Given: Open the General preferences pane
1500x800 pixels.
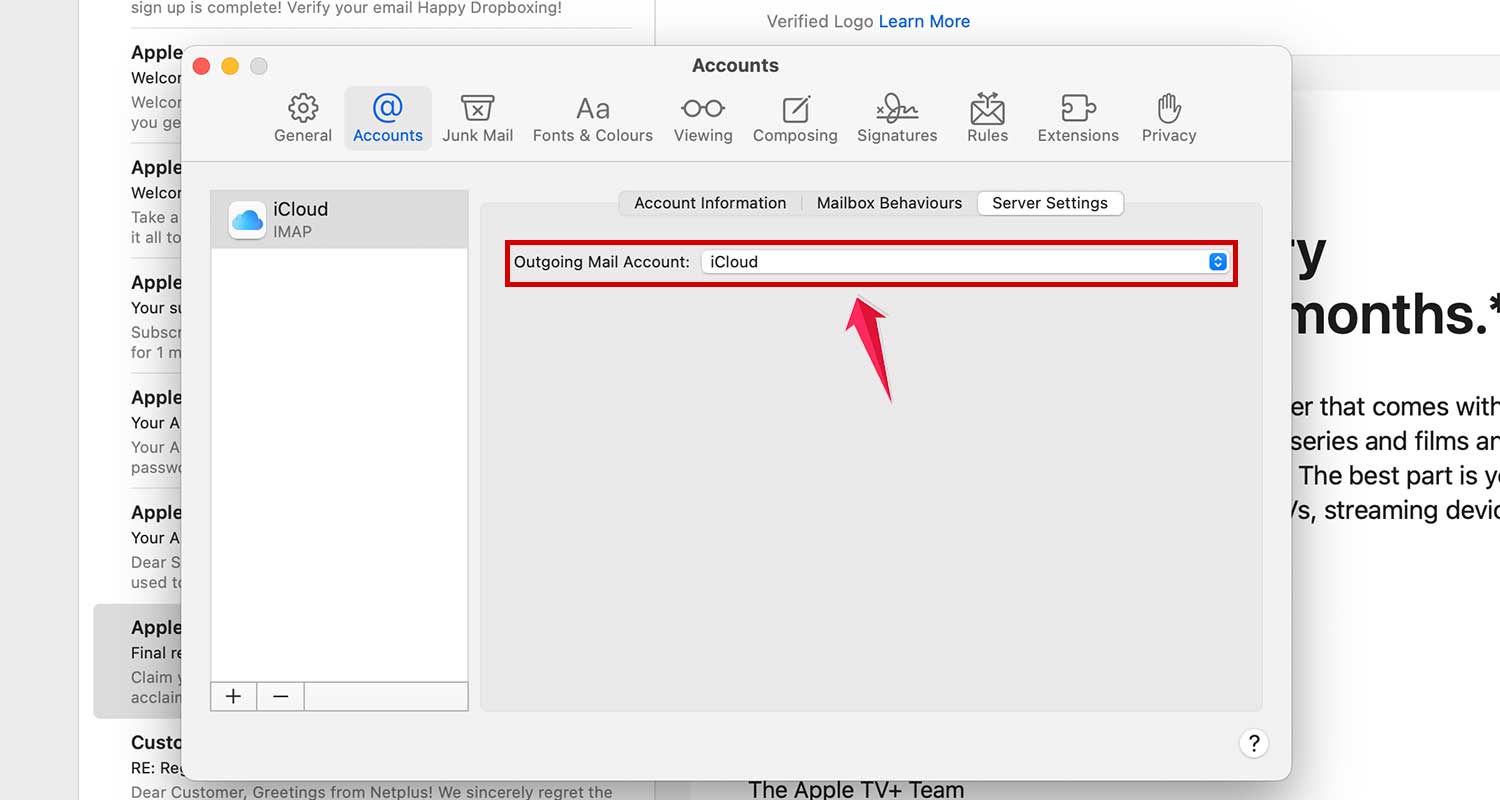Looking at the screenshot, I should (303, 117).
